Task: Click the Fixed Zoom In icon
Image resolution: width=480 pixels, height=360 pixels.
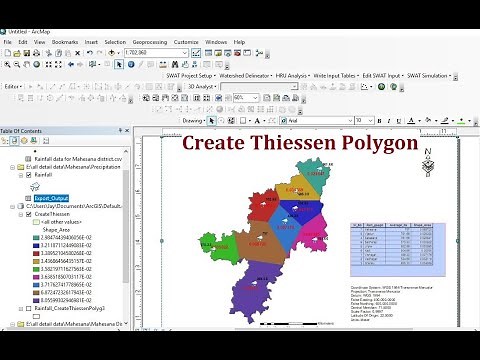Action: (x=49, y=64)
